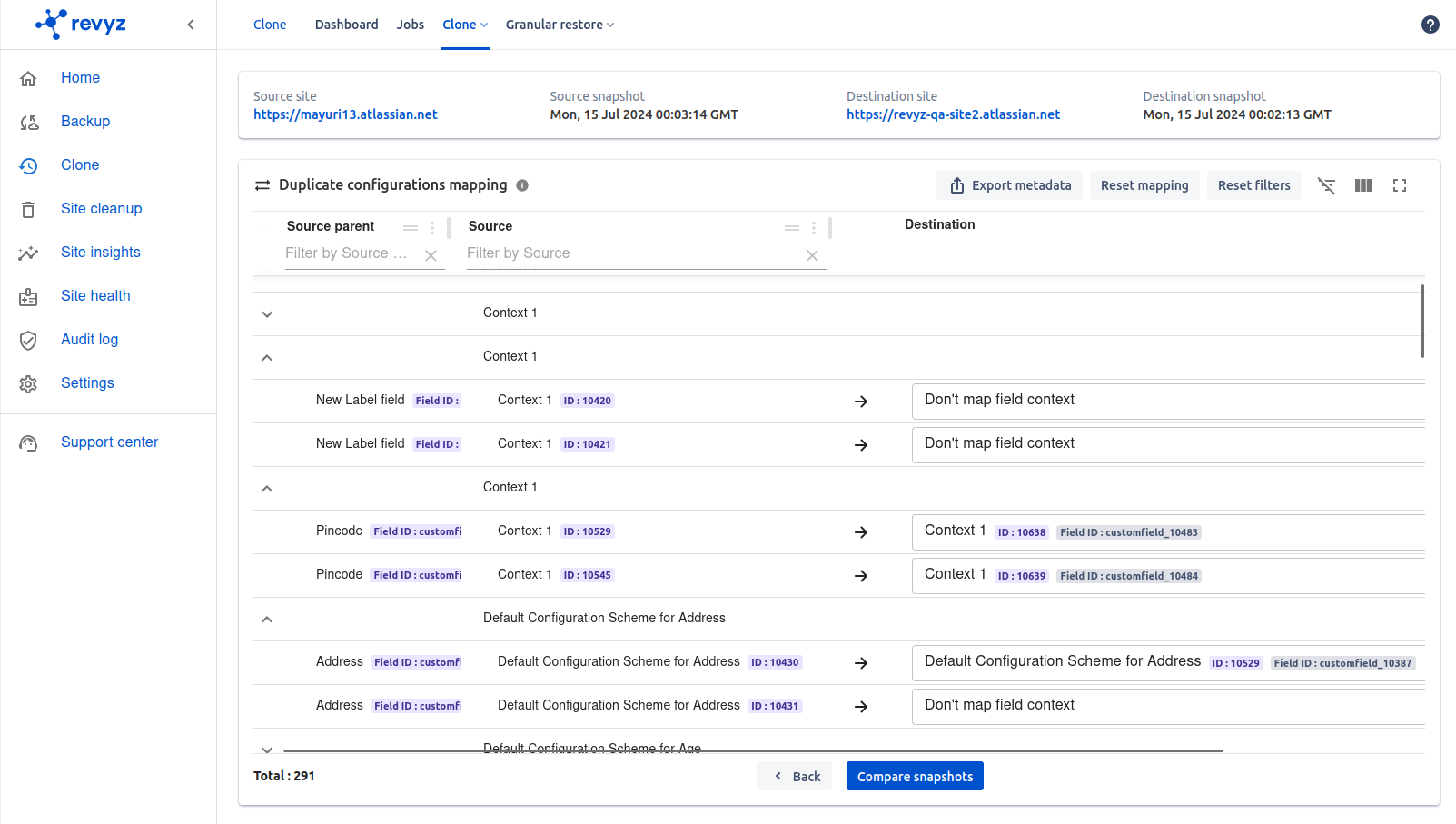Clear the Source filter field

point(812,255)
